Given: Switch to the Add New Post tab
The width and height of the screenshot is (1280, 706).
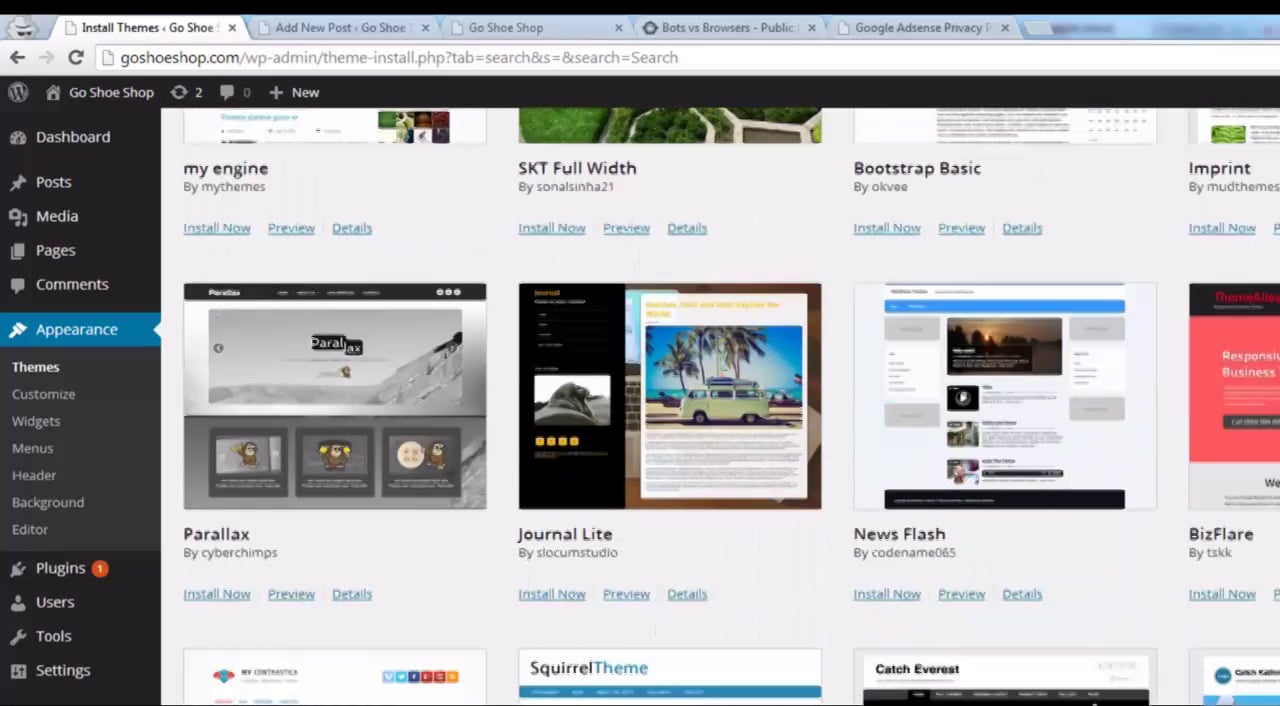Looking at the screenshot, I should (340, 28).
